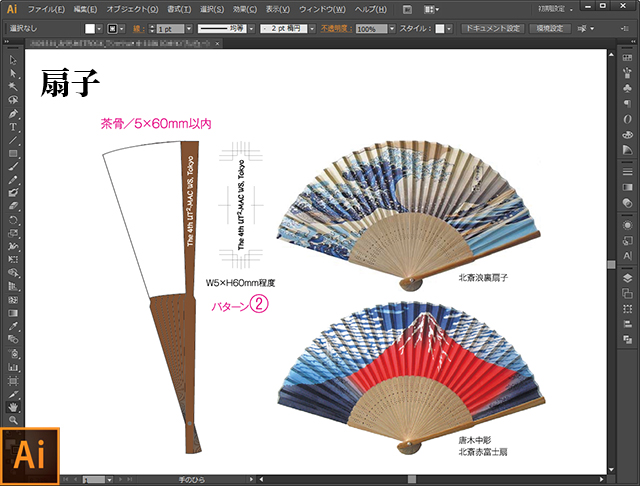Expand the opacity 100% dropdown
The image size is (640, 486).
392,29
